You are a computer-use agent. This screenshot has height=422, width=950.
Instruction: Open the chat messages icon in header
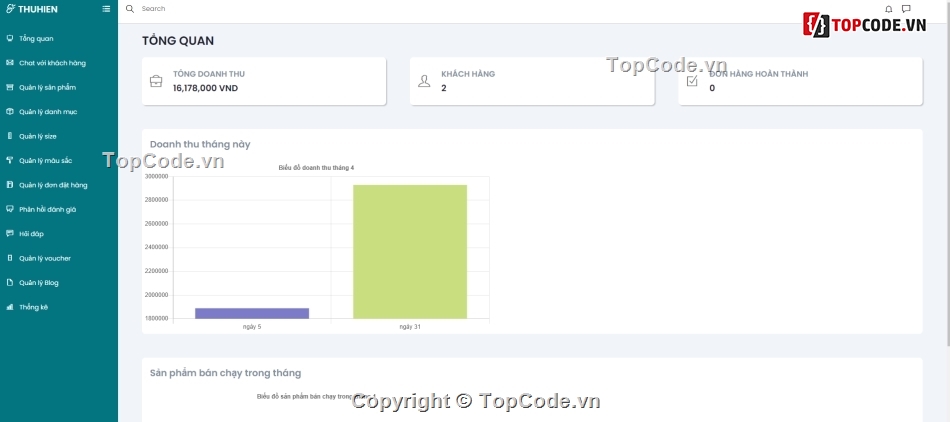point(906,9)
